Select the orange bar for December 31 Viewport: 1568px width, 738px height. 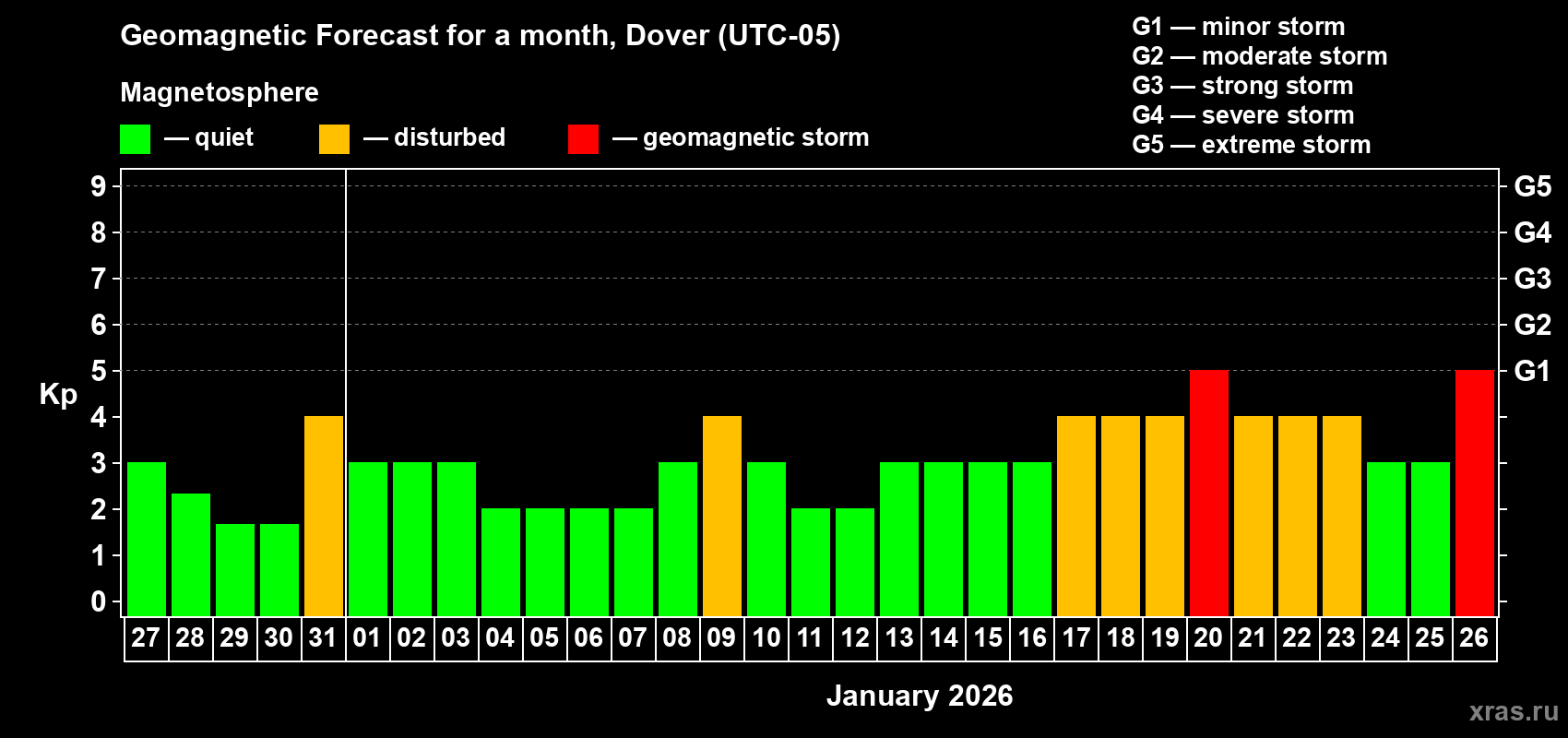click(324, 516)
